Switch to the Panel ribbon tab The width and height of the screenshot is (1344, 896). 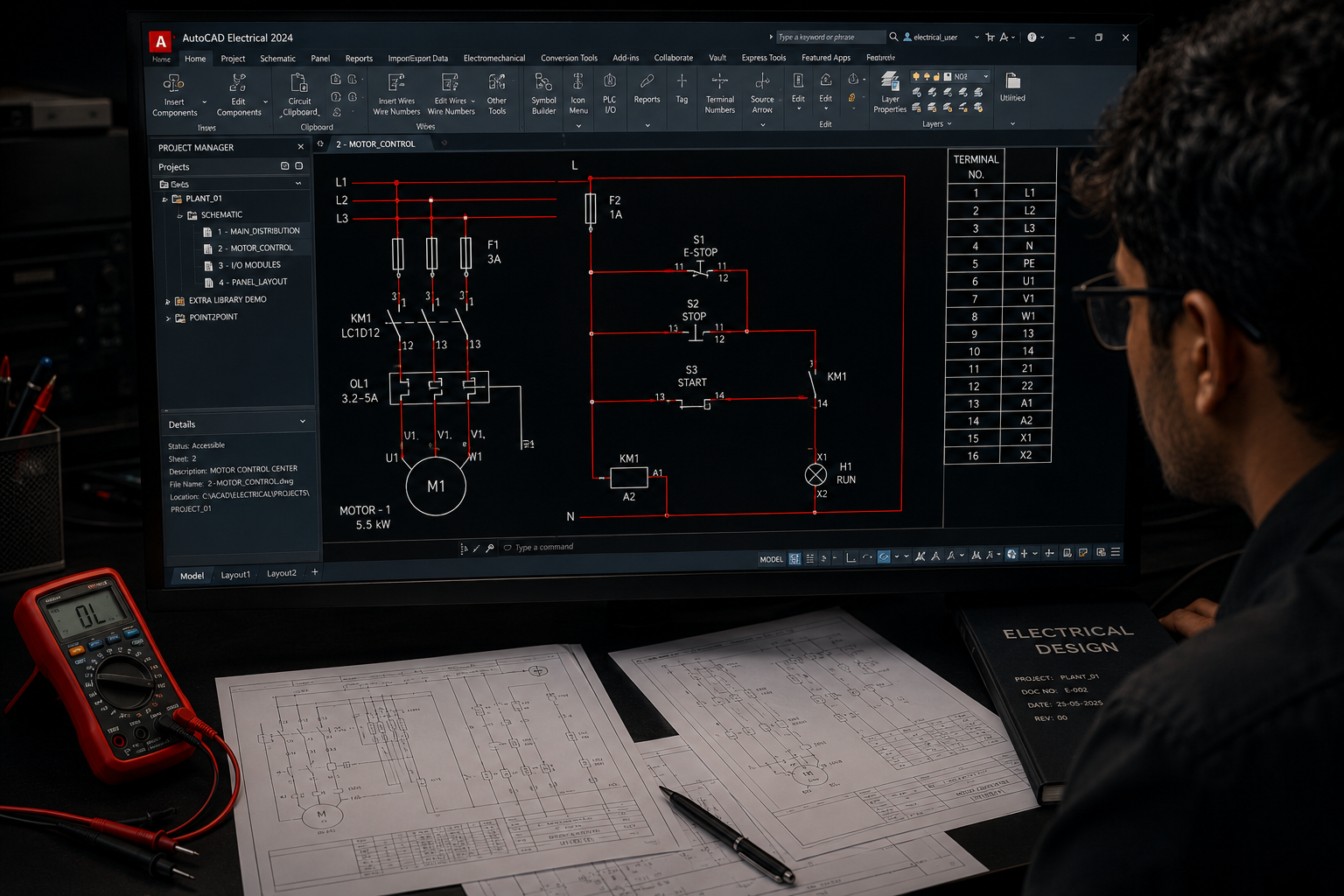tap(320, 59)
